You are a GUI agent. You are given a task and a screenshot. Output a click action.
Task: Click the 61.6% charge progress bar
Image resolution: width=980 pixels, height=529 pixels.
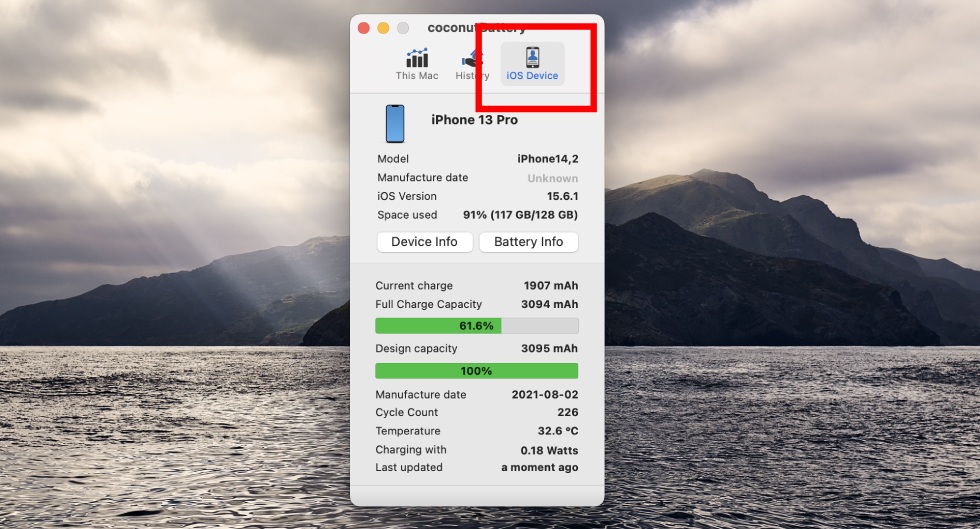476,326
